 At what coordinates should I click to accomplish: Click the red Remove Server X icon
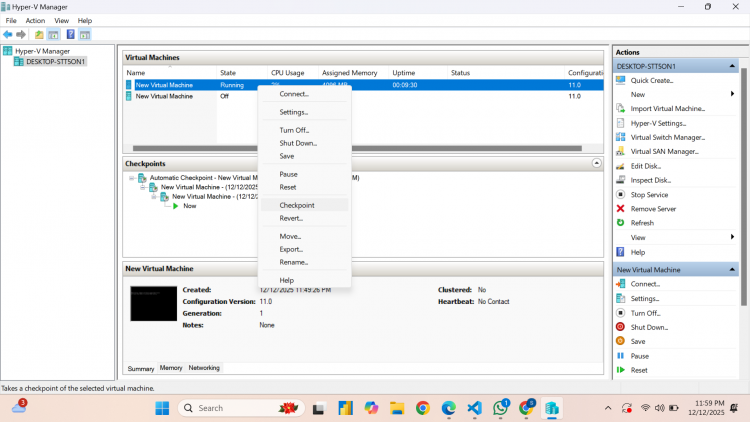tap(620, 209)
